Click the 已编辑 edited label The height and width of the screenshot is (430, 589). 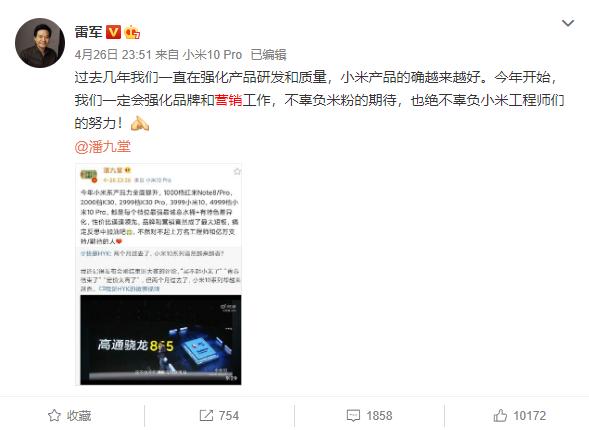tap(268, 55)
